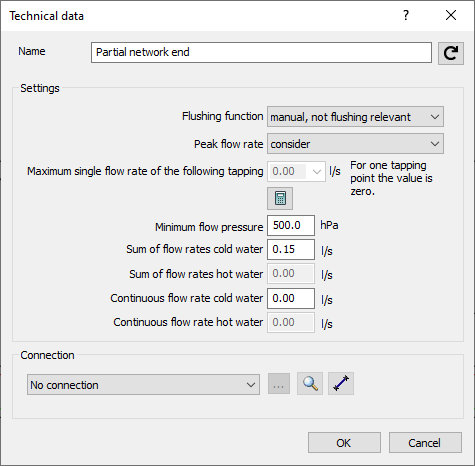The width and height of the screenshot is (475, 466).
Task: Open the Flushing function dropdown
Action: click(x=355, y=117)
